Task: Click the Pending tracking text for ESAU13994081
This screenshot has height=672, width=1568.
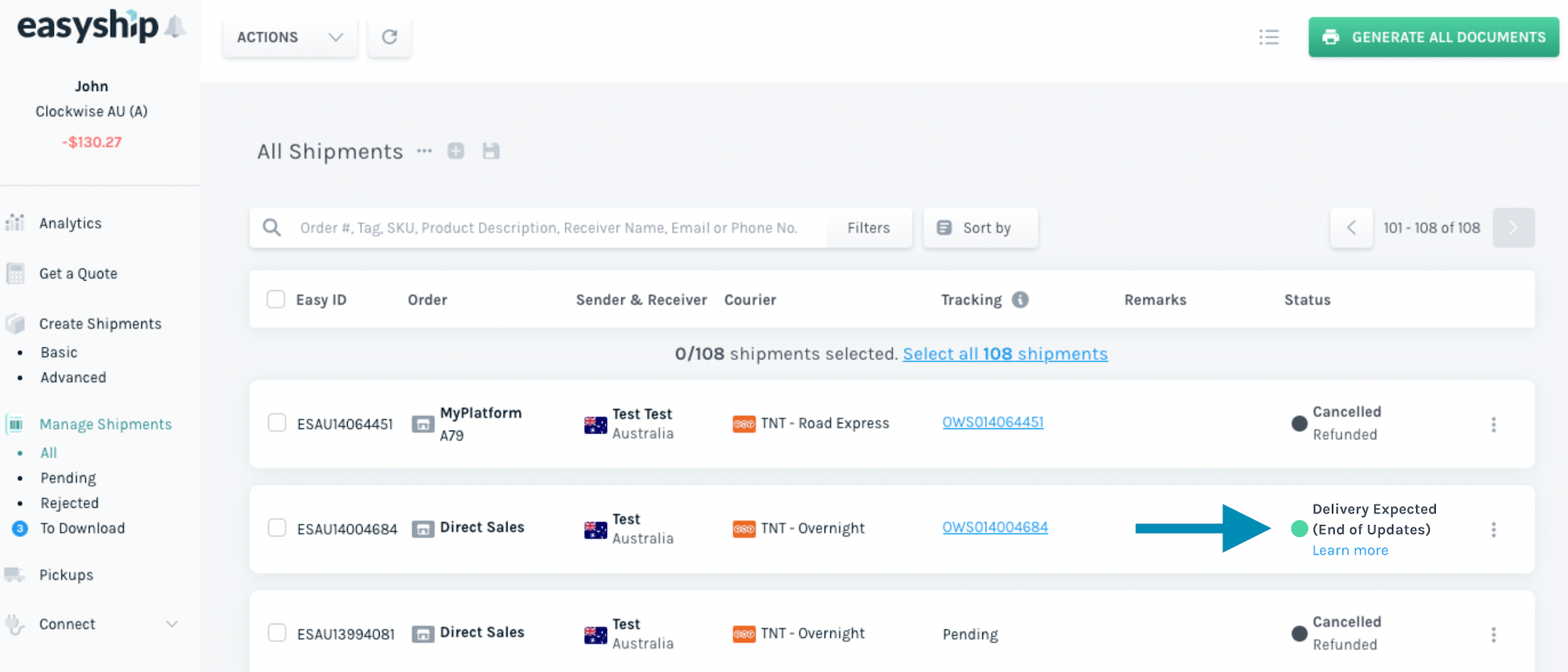Action: [x=970, y=634]
